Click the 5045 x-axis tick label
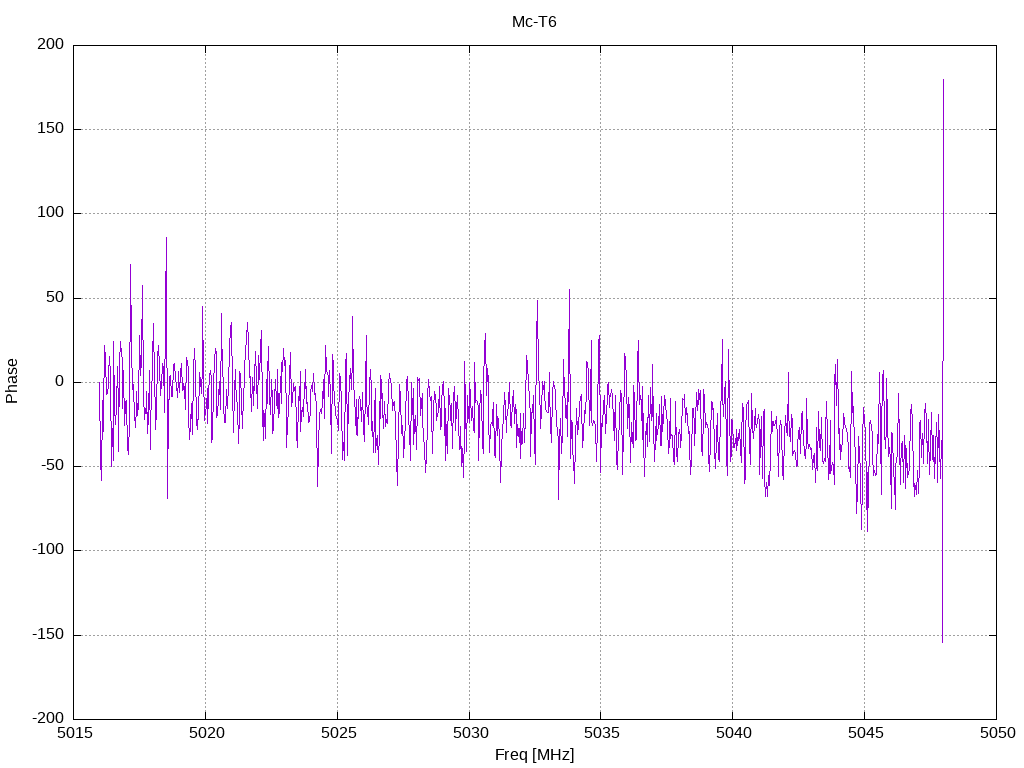The height and width of the screenshot is (768, 1024). (x=864, y=733)
